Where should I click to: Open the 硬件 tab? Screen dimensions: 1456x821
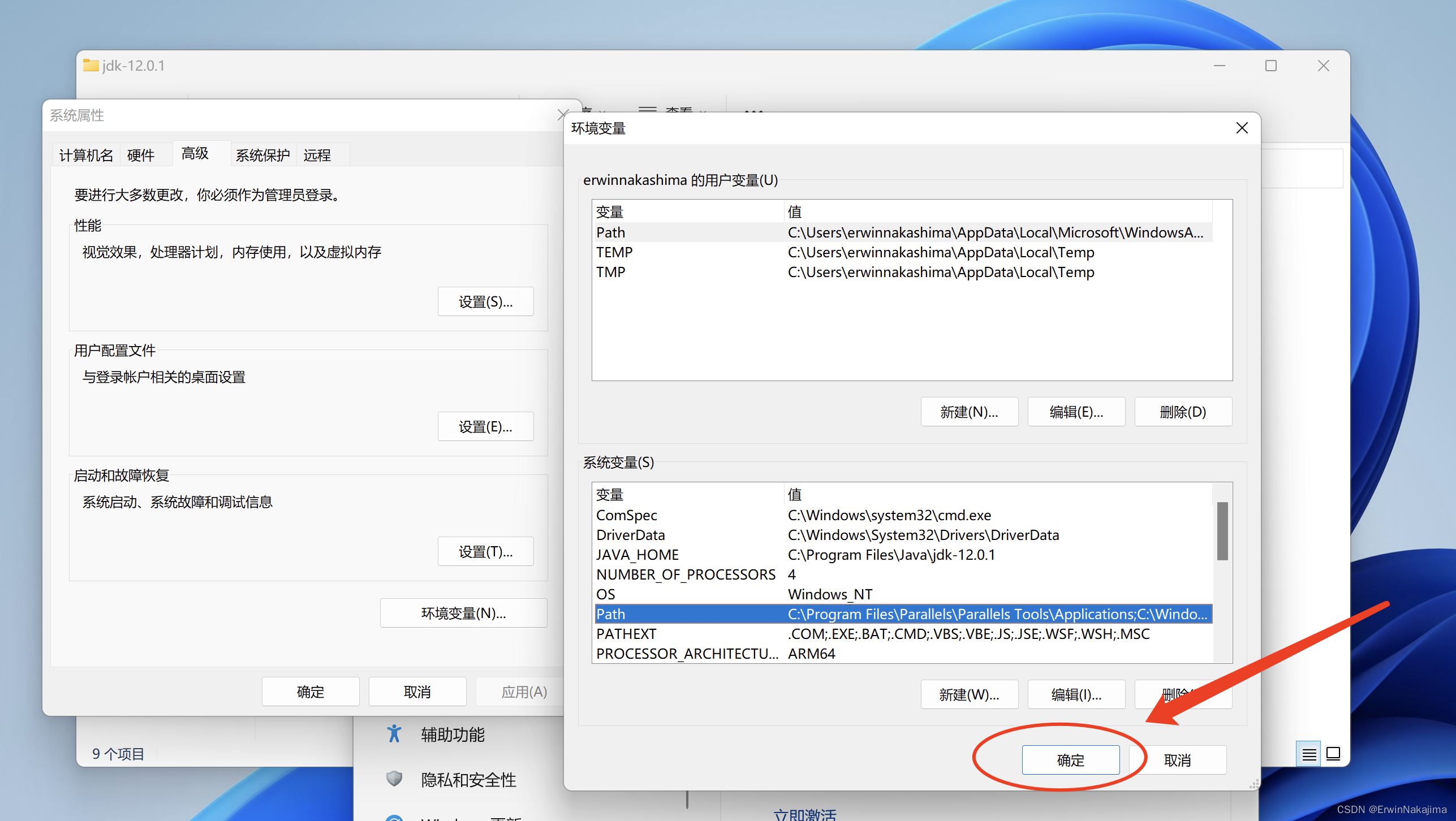[141, 155]
